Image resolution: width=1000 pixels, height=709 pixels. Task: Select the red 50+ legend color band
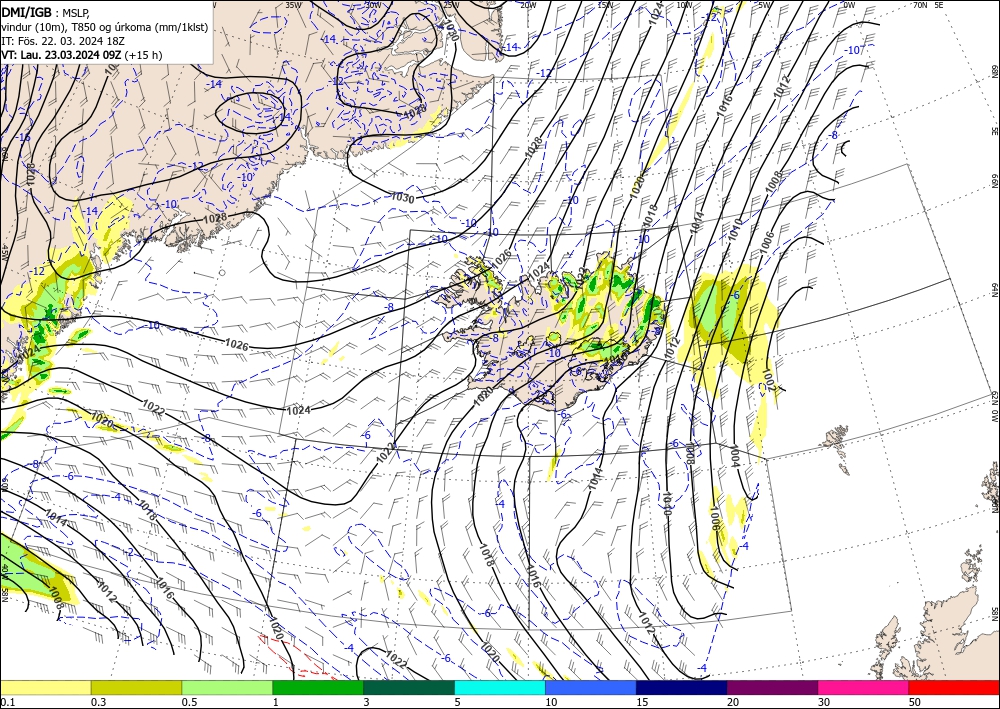pyautogui.click(x=954, y=687)
